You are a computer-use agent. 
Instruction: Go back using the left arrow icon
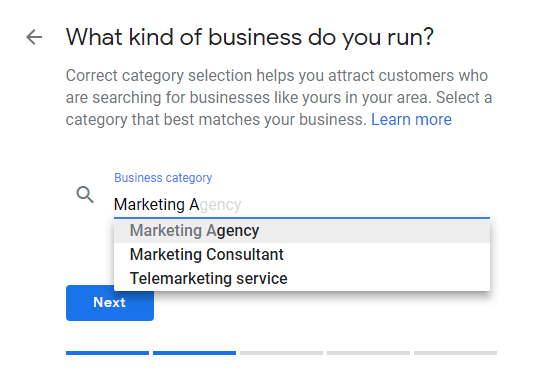click(34, 37)
